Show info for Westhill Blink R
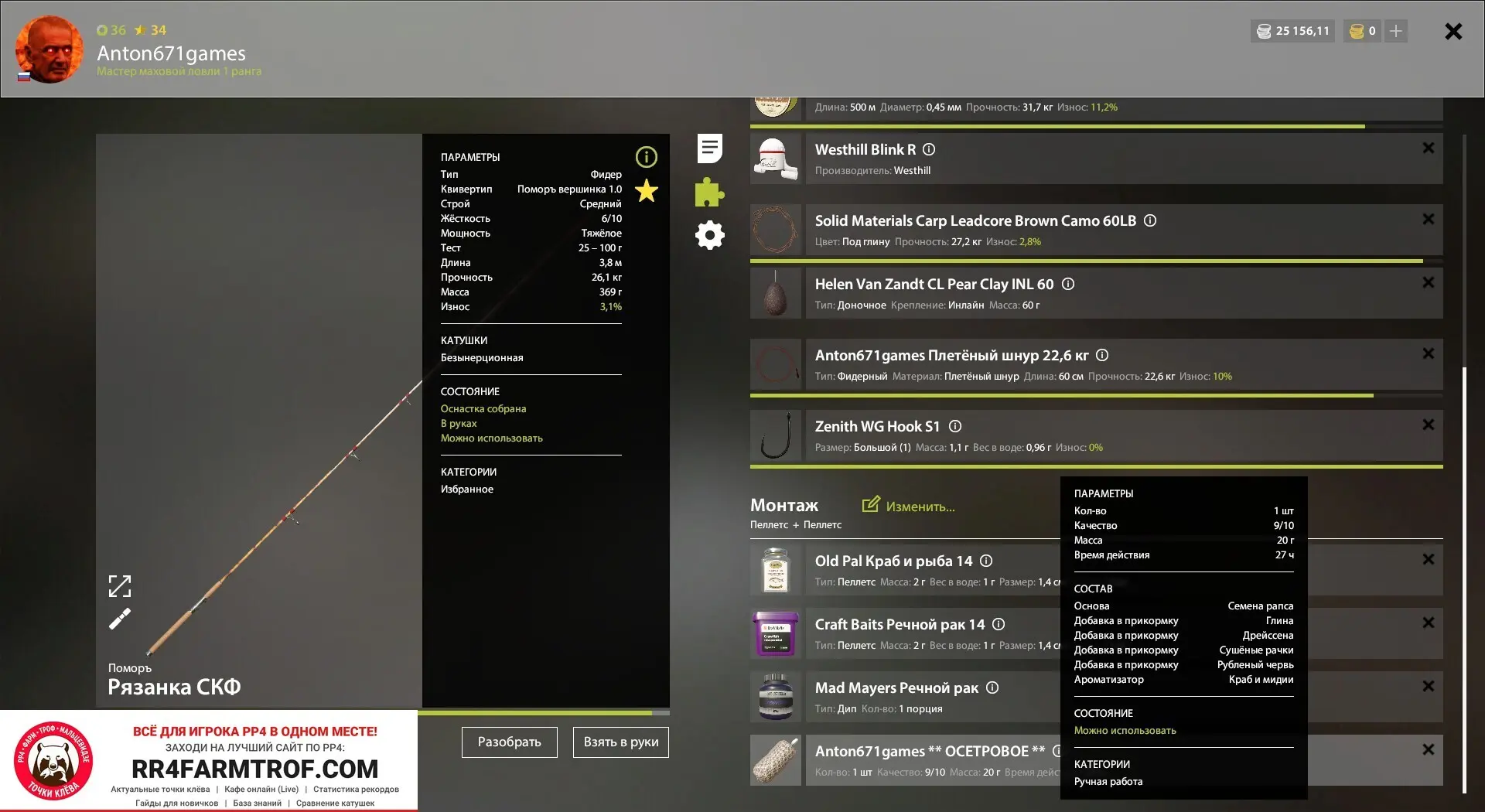1485x812 pixels. (x=929, y=149)
